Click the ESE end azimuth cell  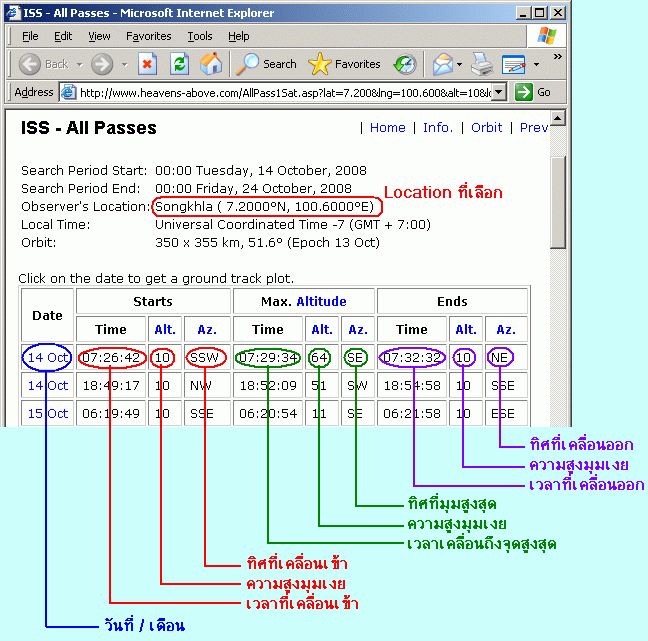[x=506, y=414]
